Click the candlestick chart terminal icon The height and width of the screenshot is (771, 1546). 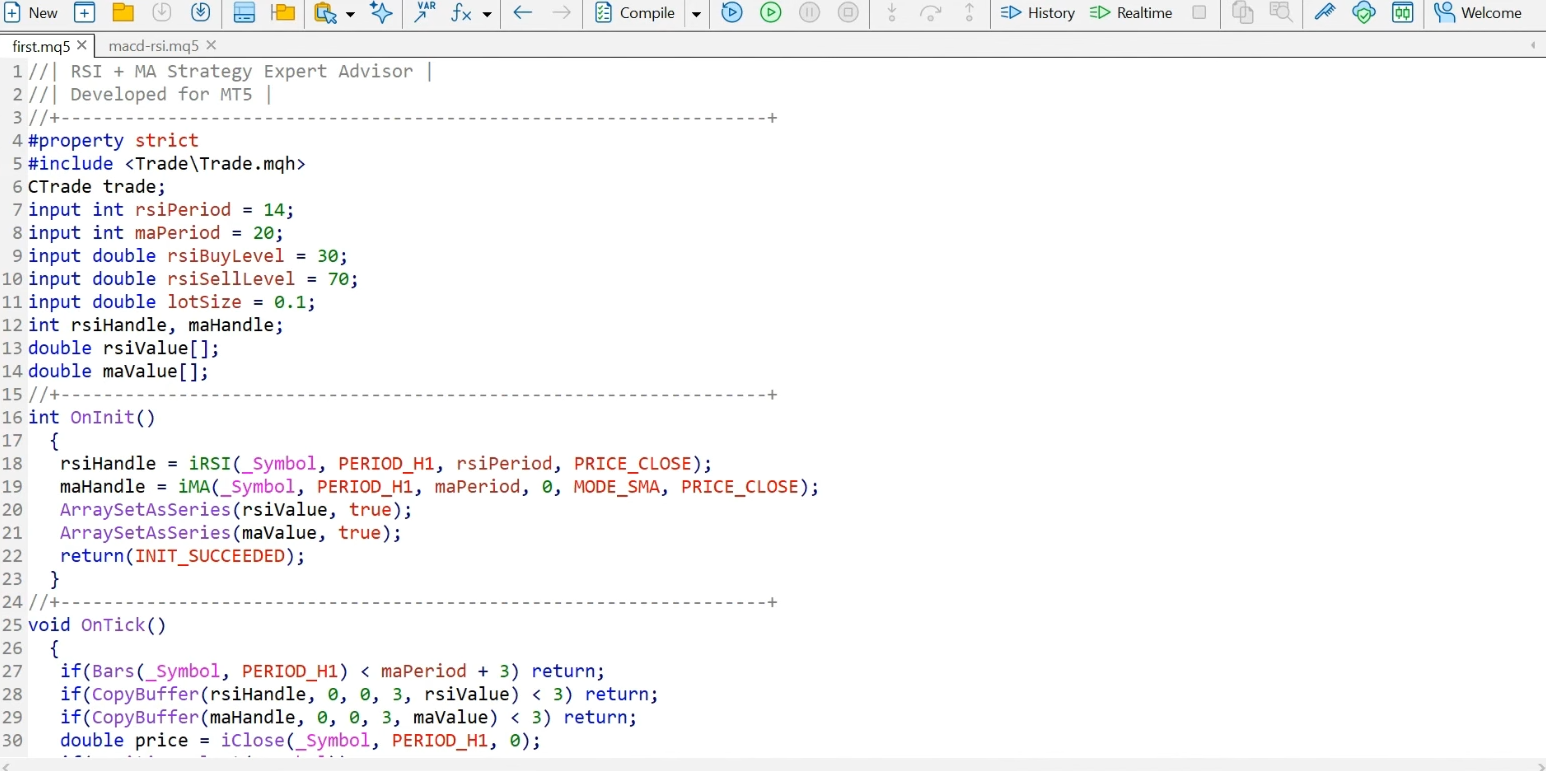point(1403,13)
